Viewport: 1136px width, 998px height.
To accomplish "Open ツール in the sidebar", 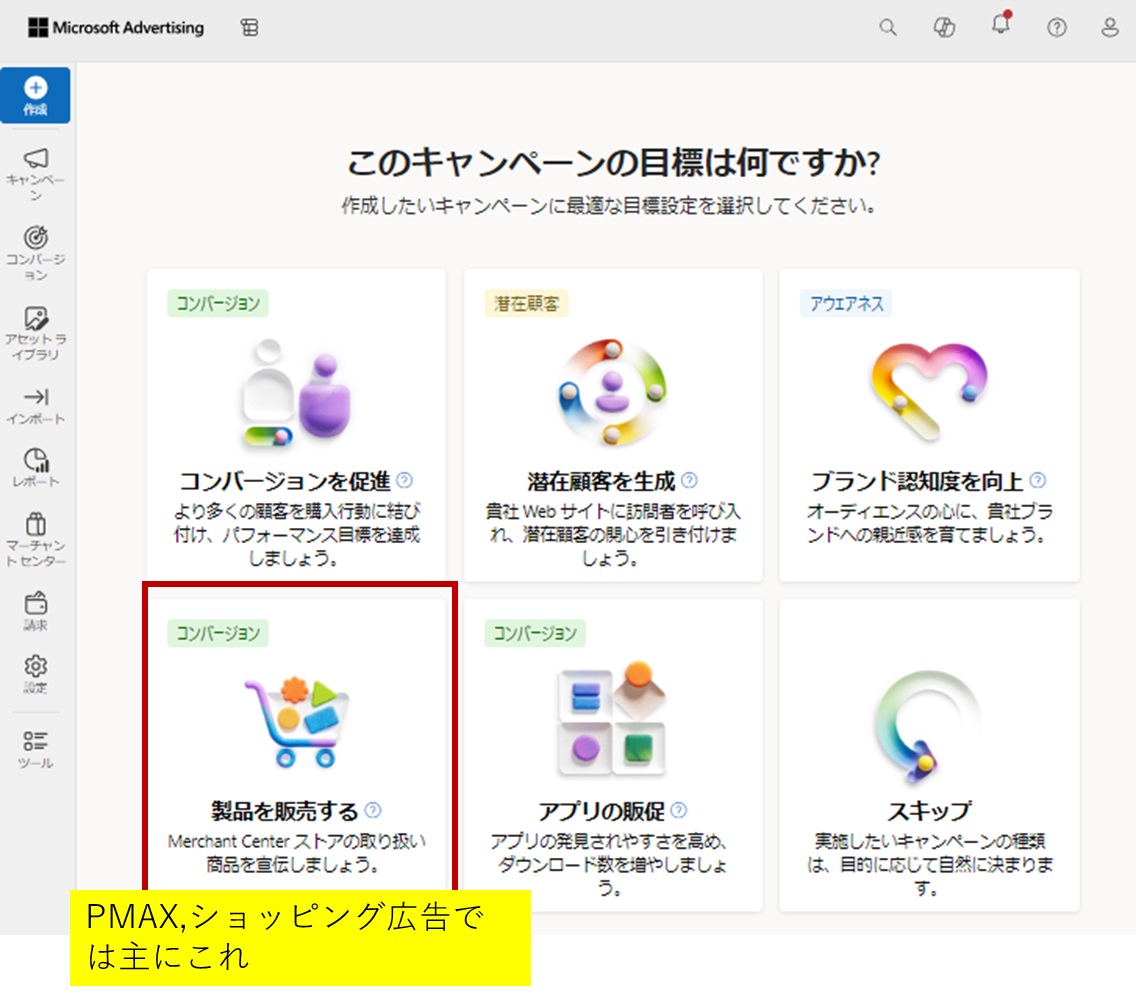I will pyautogui.click(x=36, y=749).
